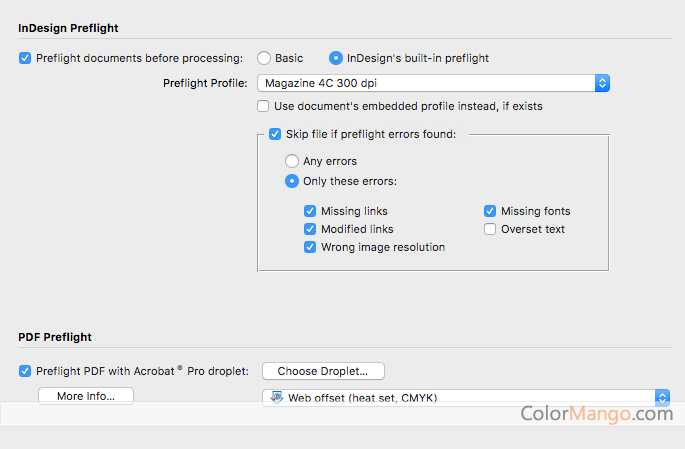685x449 pixels.
Task: Disable Wrong image resolution checkbox
Action: point(310,247)
